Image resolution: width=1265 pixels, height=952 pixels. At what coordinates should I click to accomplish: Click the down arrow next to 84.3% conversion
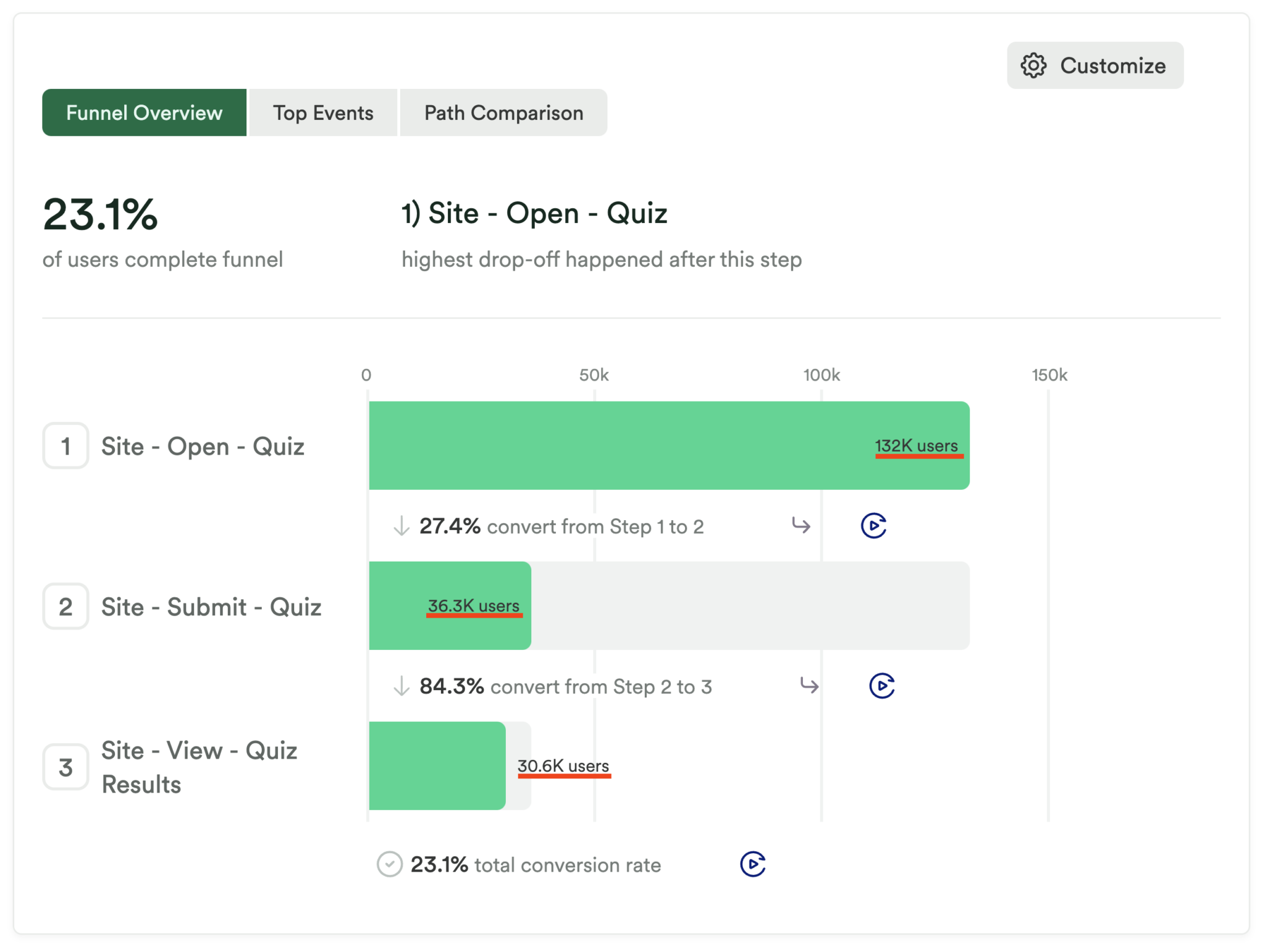coord(401,686)
